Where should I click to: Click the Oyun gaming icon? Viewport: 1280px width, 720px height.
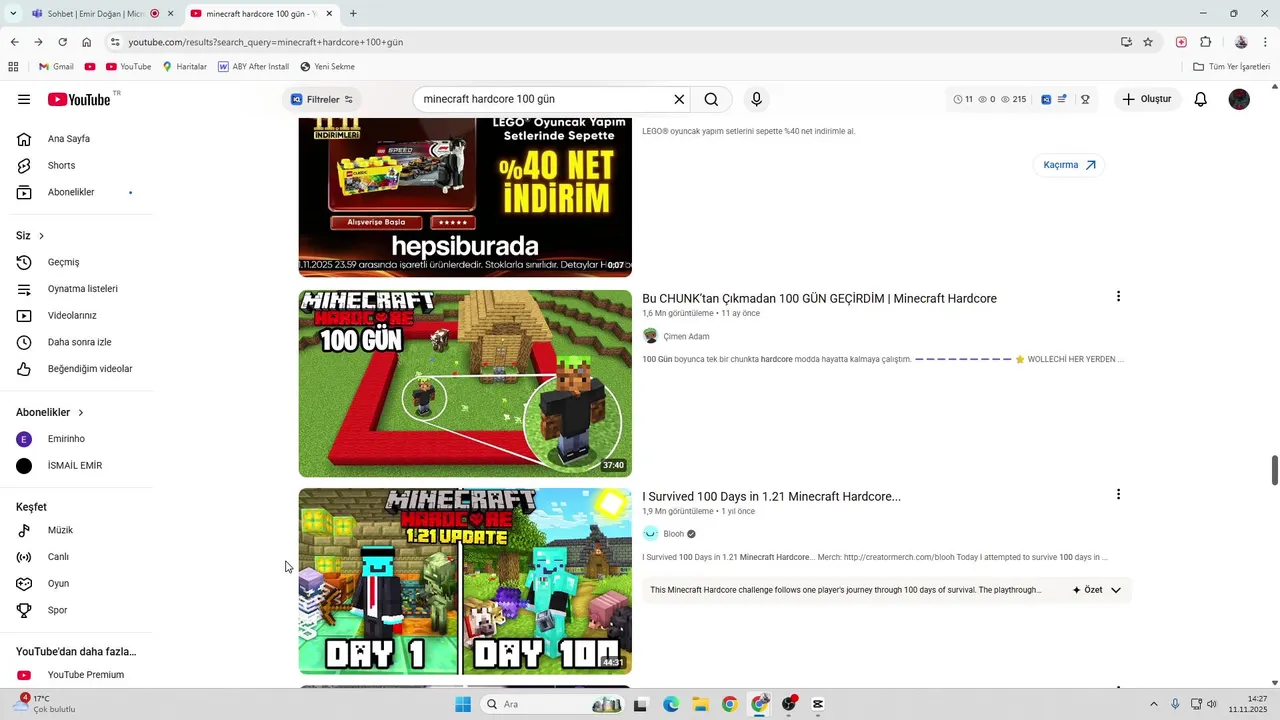pyautogui.click(x=25, y=583)
